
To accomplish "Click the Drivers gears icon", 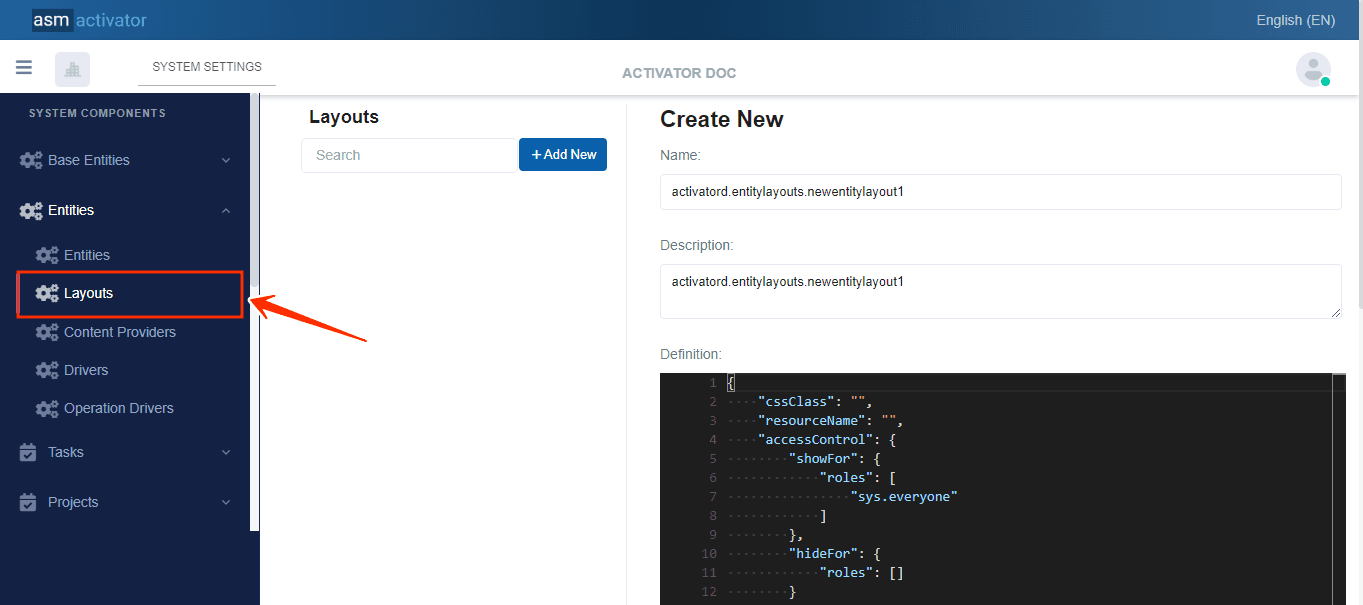I will click(x=47, y=370).
